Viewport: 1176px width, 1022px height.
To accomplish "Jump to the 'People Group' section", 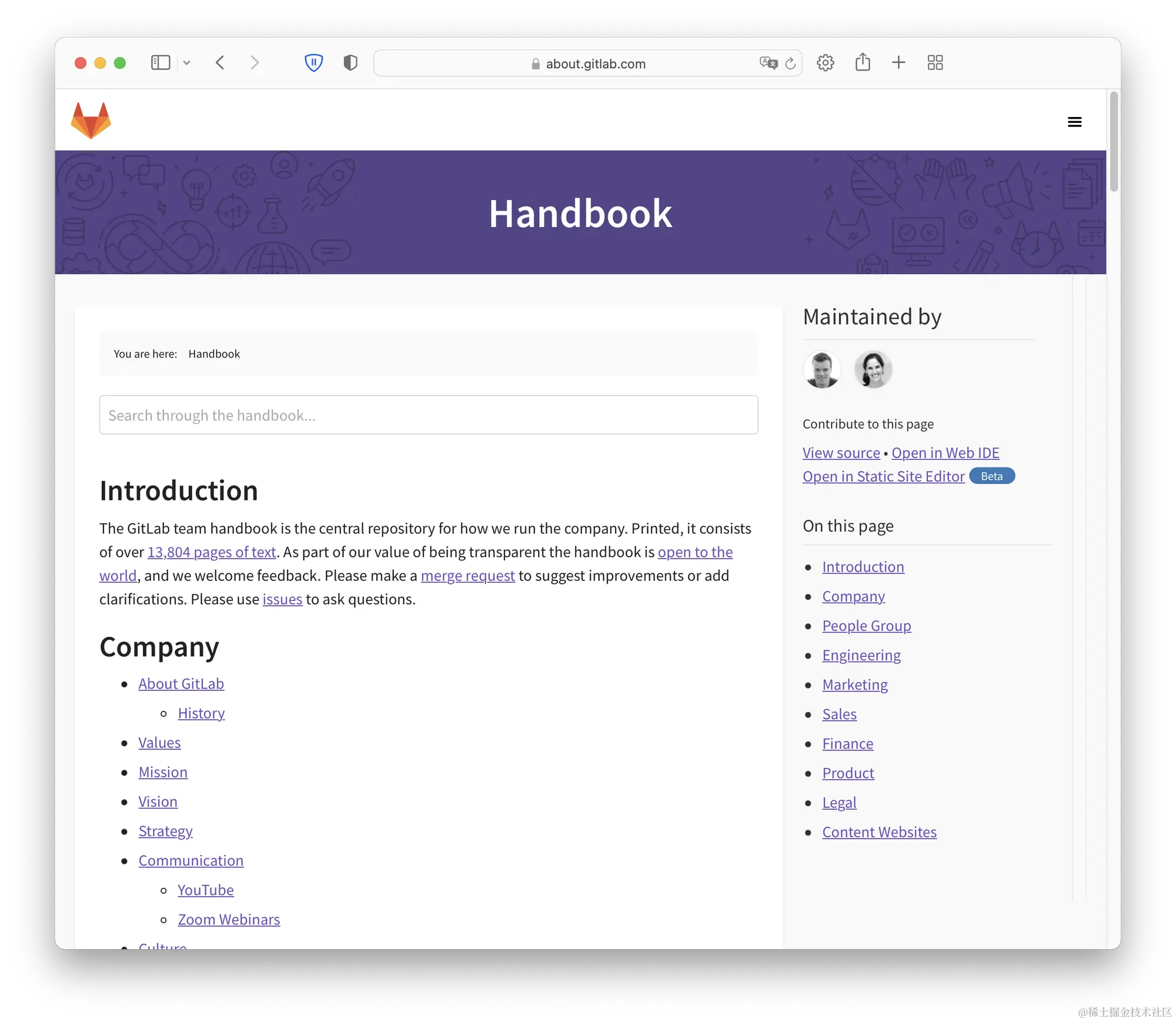I will (x=866, y=625).
